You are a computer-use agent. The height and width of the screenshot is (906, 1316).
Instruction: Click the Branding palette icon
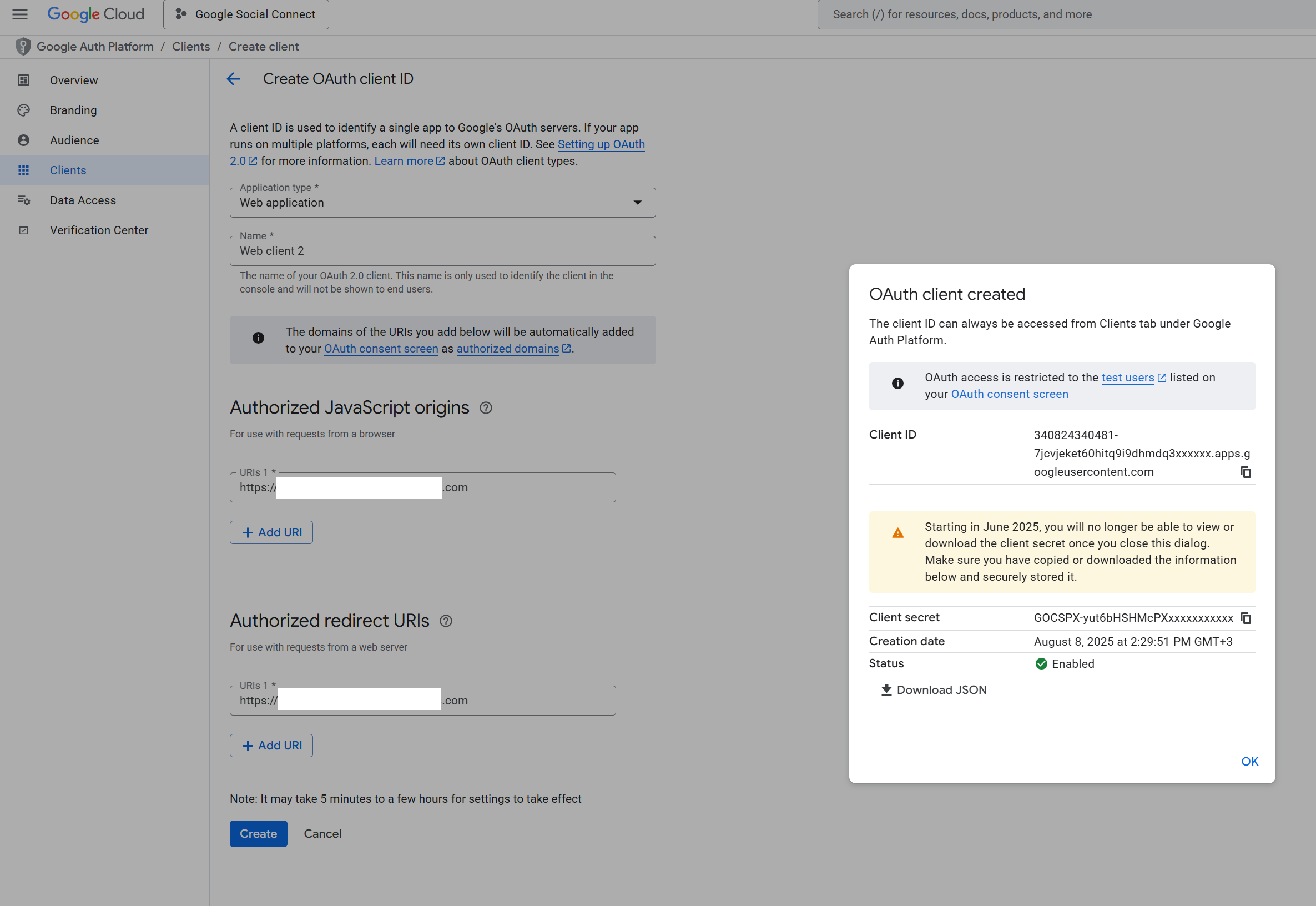pos(23,110)
